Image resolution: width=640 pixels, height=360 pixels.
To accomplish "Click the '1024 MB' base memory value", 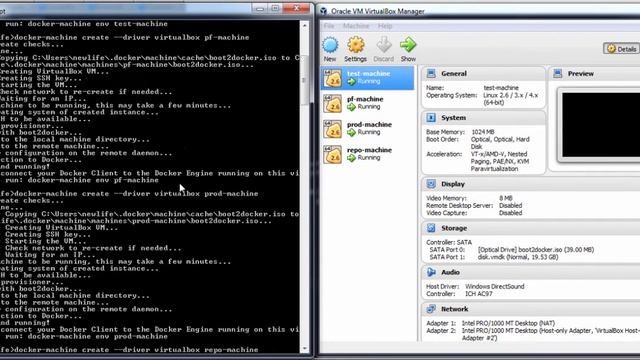I will click(483, 132).
